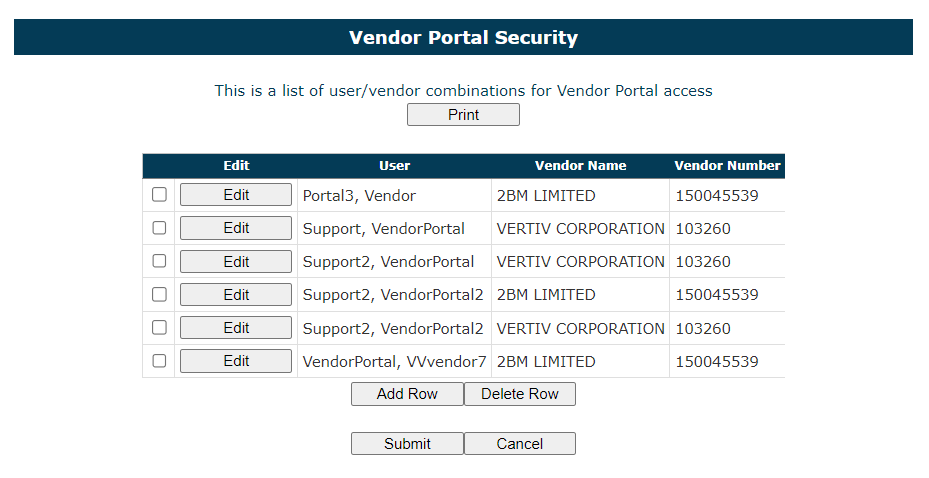This screenshot has width=929, height=478.
Task: Click the User column header
Action: (394, 166)
